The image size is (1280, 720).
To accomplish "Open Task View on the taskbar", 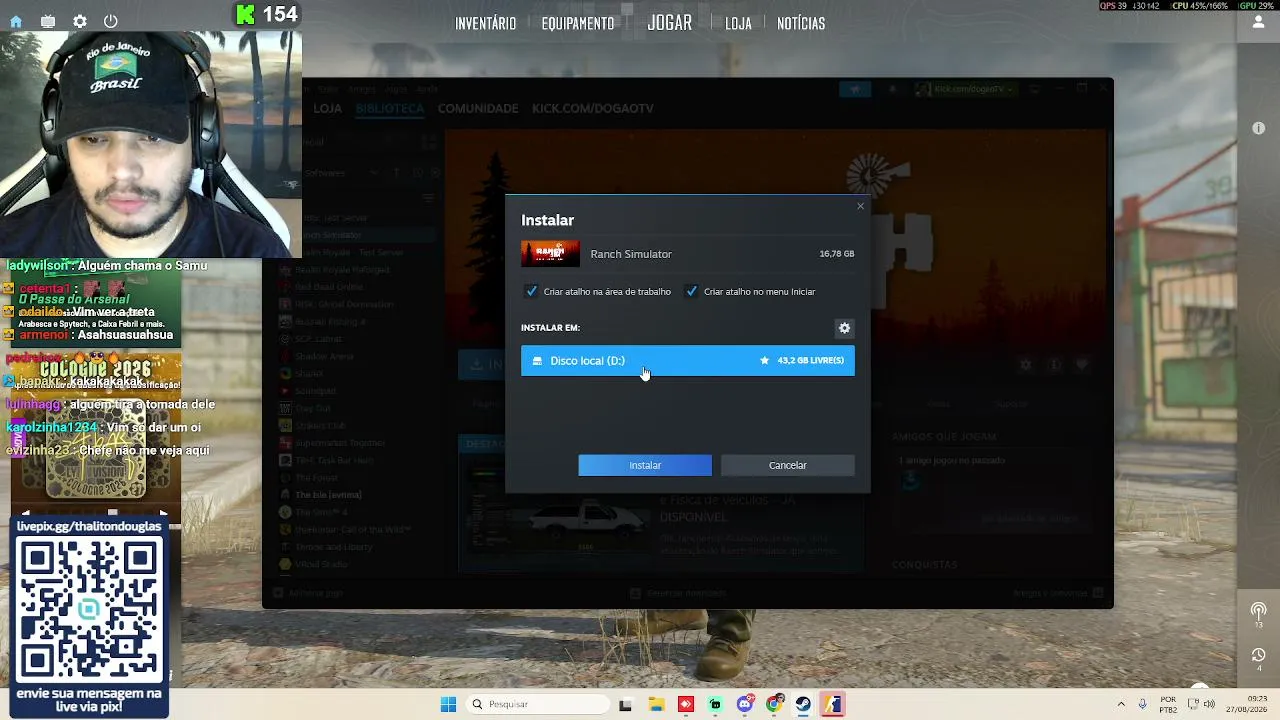I will [x=625, y=704].
